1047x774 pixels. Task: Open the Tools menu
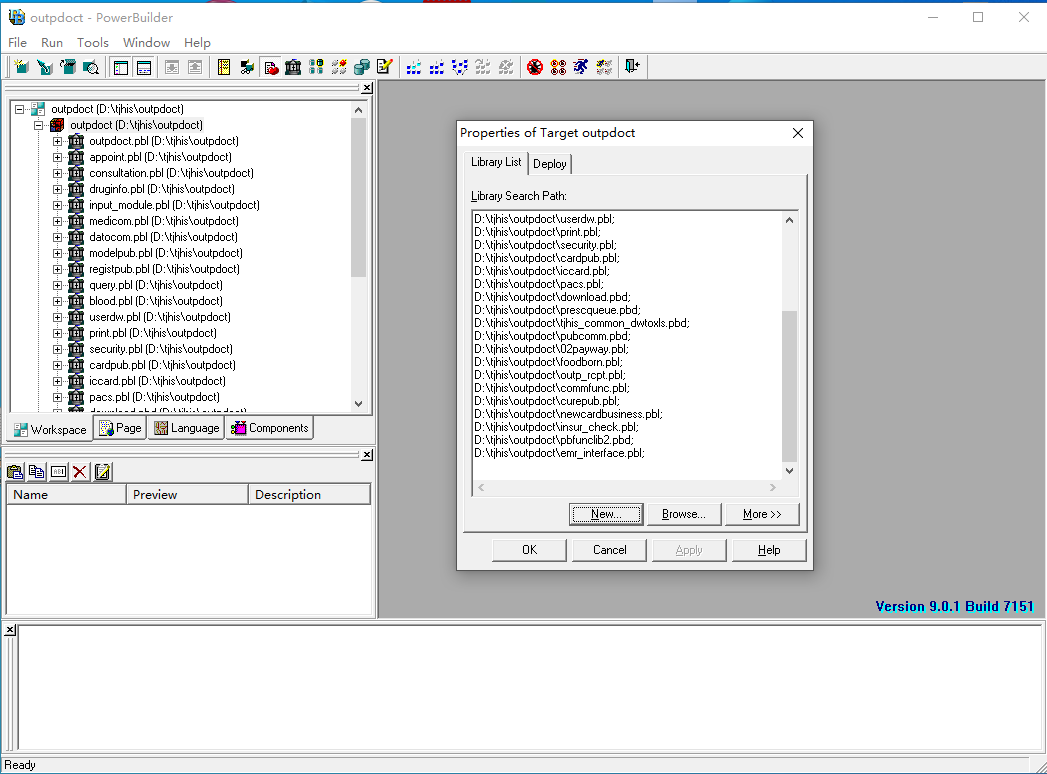92,43
